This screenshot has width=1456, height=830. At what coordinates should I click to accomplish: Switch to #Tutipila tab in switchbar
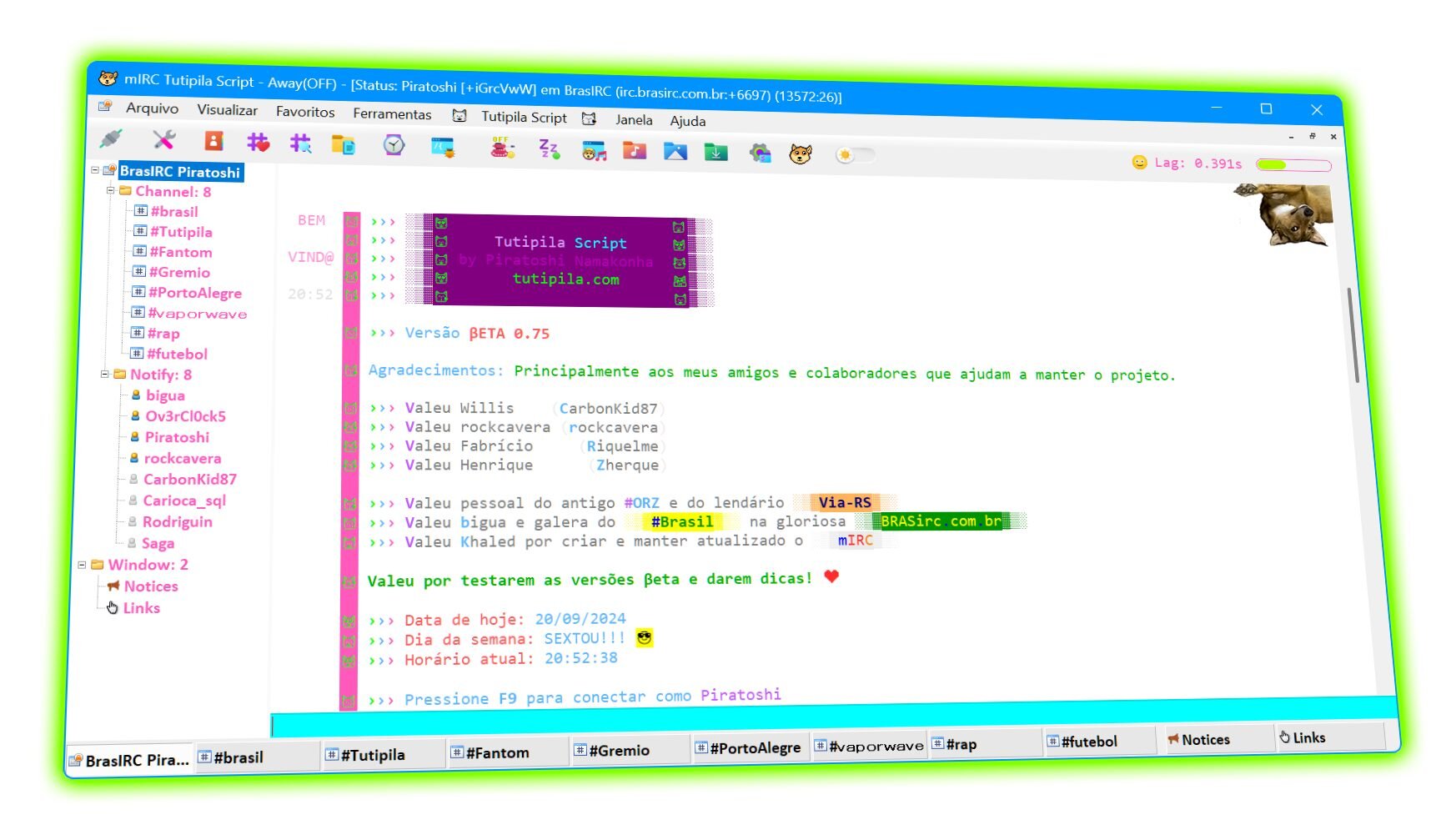(x=384, y=755)
